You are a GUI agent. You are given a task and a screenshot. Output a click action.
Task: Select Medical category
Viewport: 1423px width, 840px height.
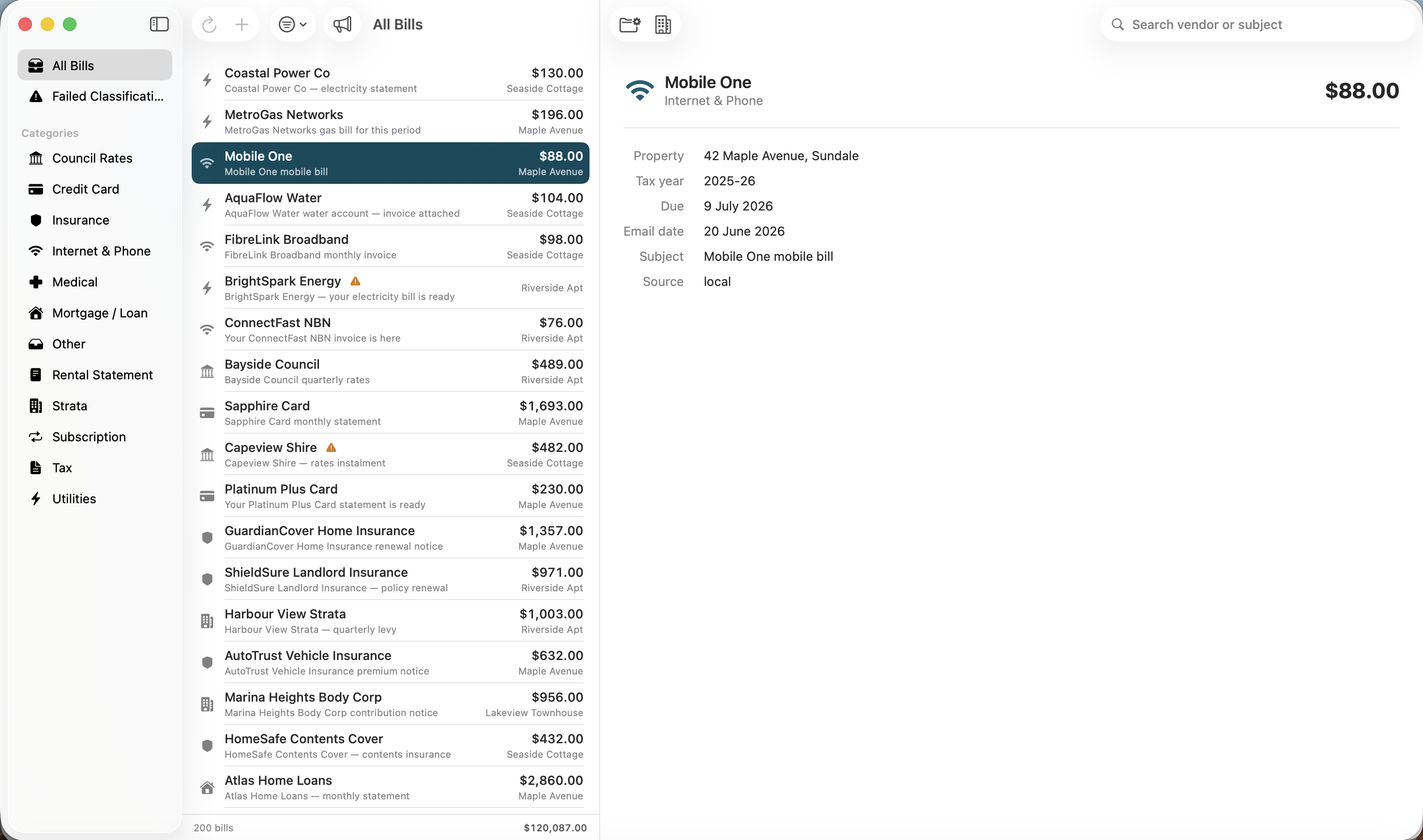[94, 282]
